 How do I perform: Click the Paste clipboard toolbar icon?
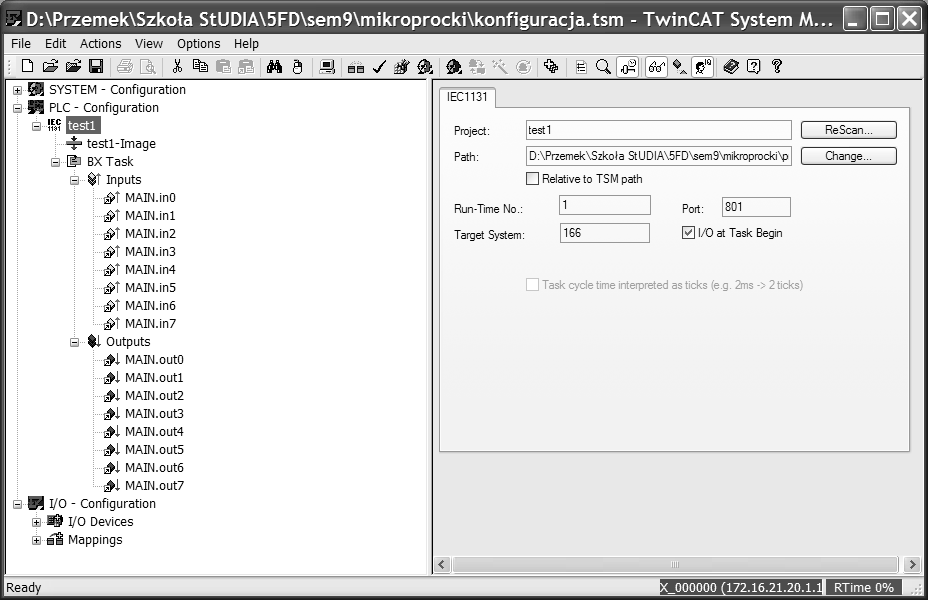[223, 66]
